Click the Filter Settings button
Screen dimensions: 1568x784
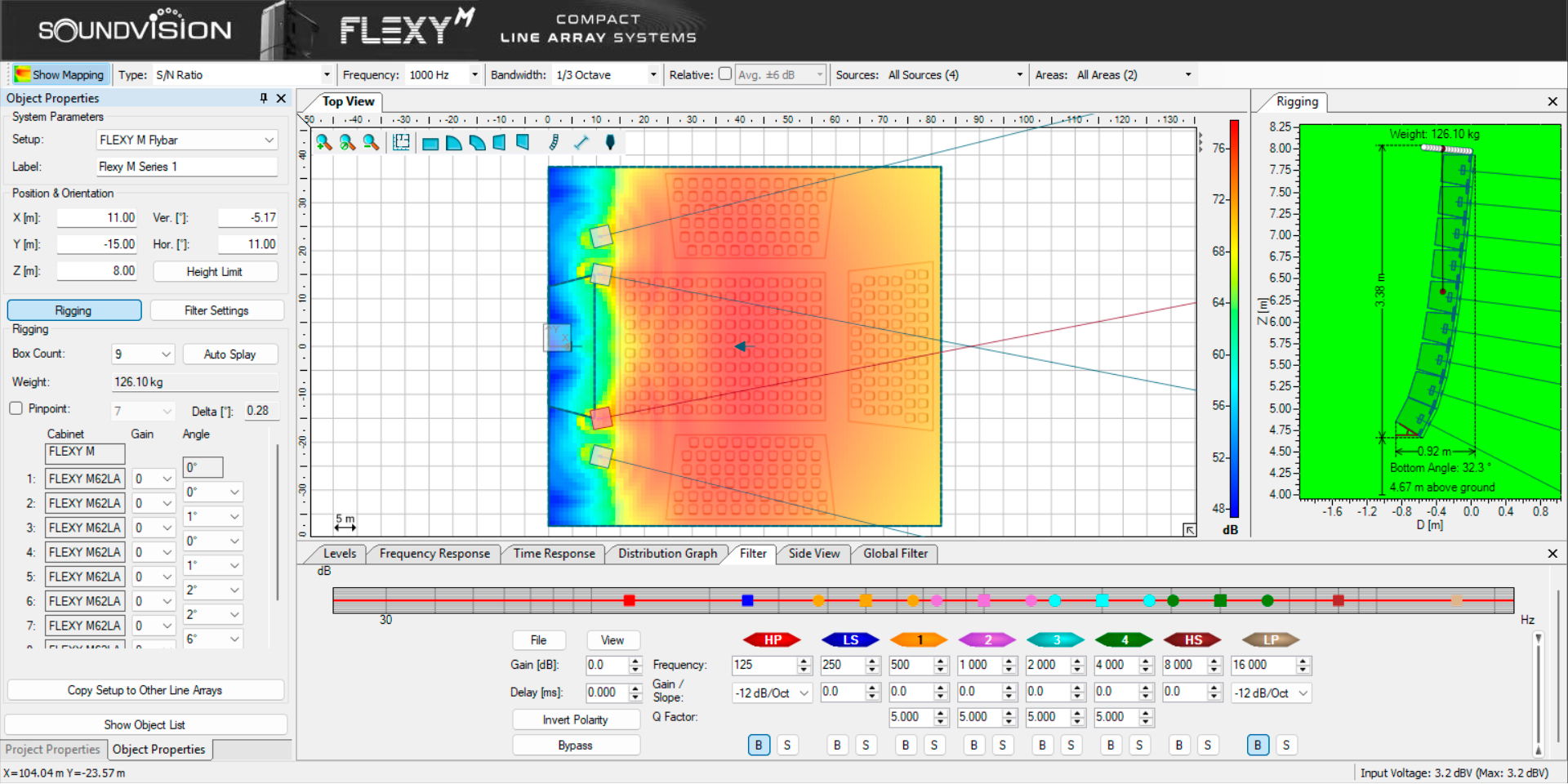216,310
